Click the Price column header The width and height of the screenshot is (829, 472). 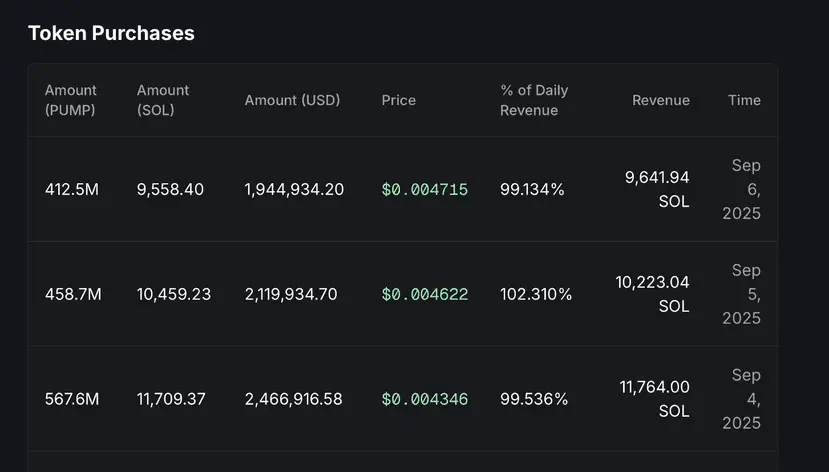pos(399,100)
